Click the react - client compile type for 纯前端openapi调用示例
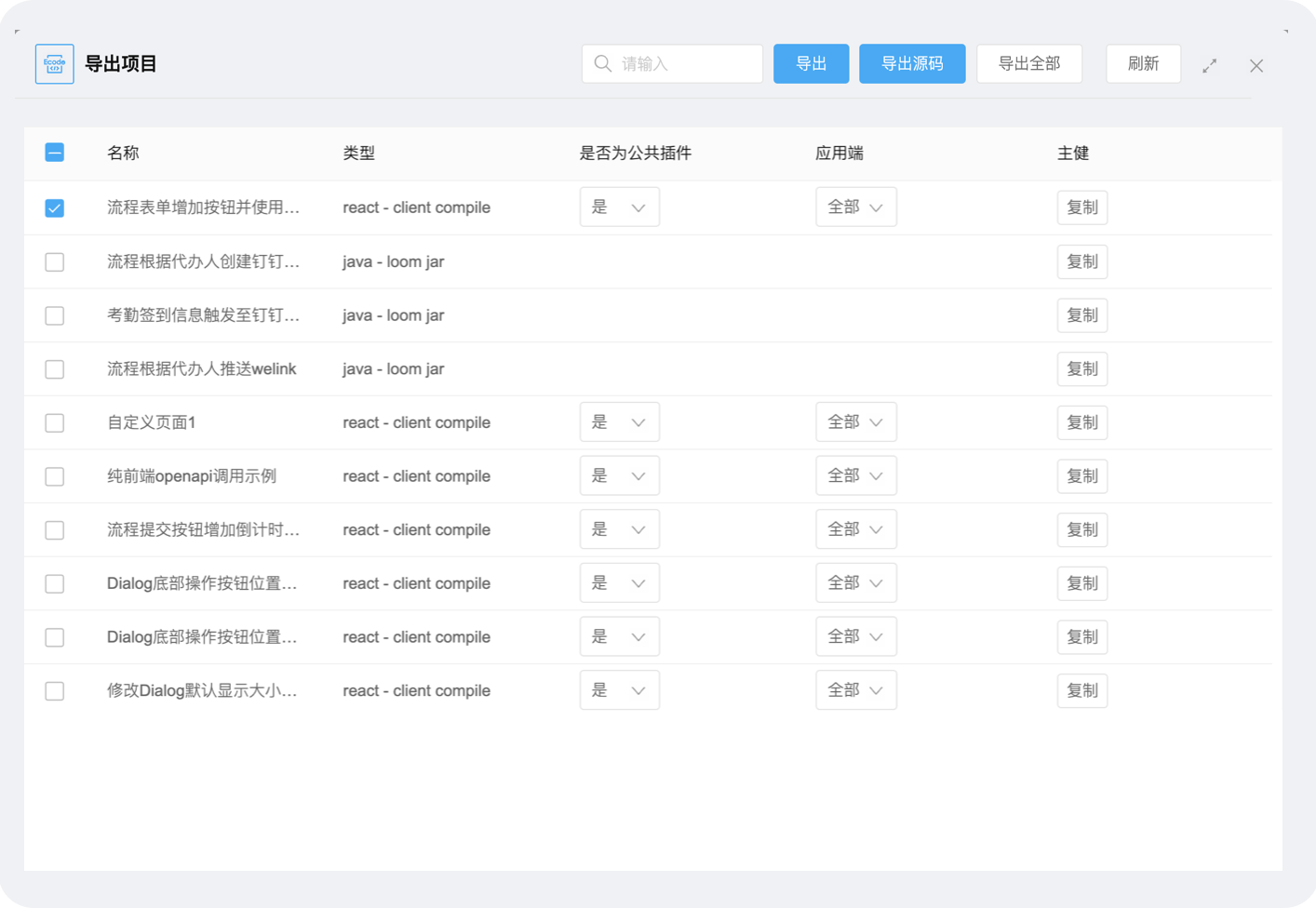Screen dimensions: 1316x908 pyautogui.click(x=416, y=476)
